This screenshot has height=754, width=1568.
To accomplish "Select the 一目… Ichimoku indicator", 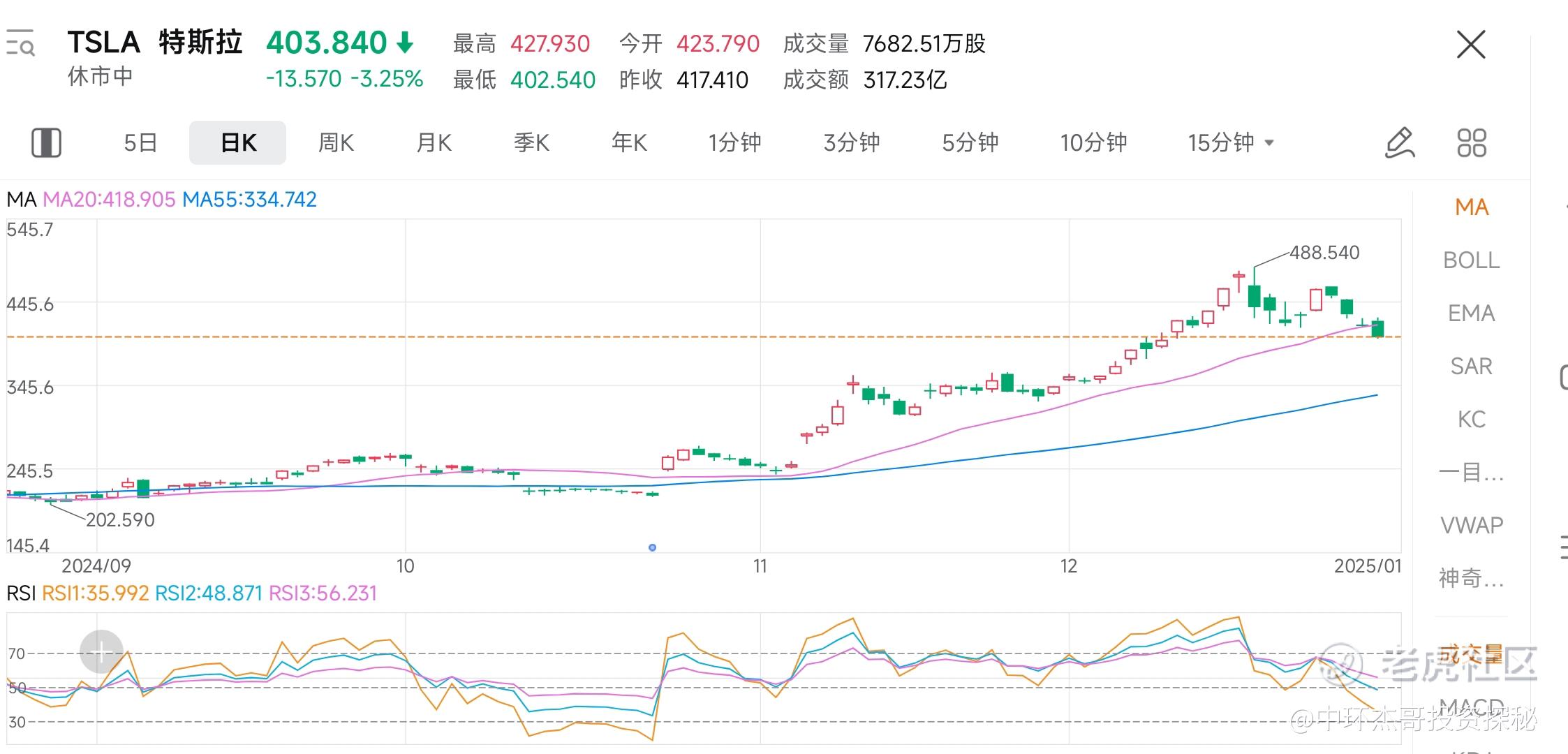I will [1472, 473].
